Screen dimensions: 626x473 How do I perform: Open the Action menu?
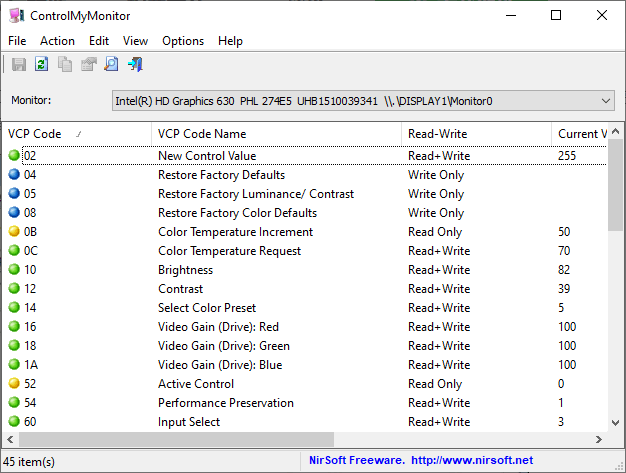(x=57, y=41)
